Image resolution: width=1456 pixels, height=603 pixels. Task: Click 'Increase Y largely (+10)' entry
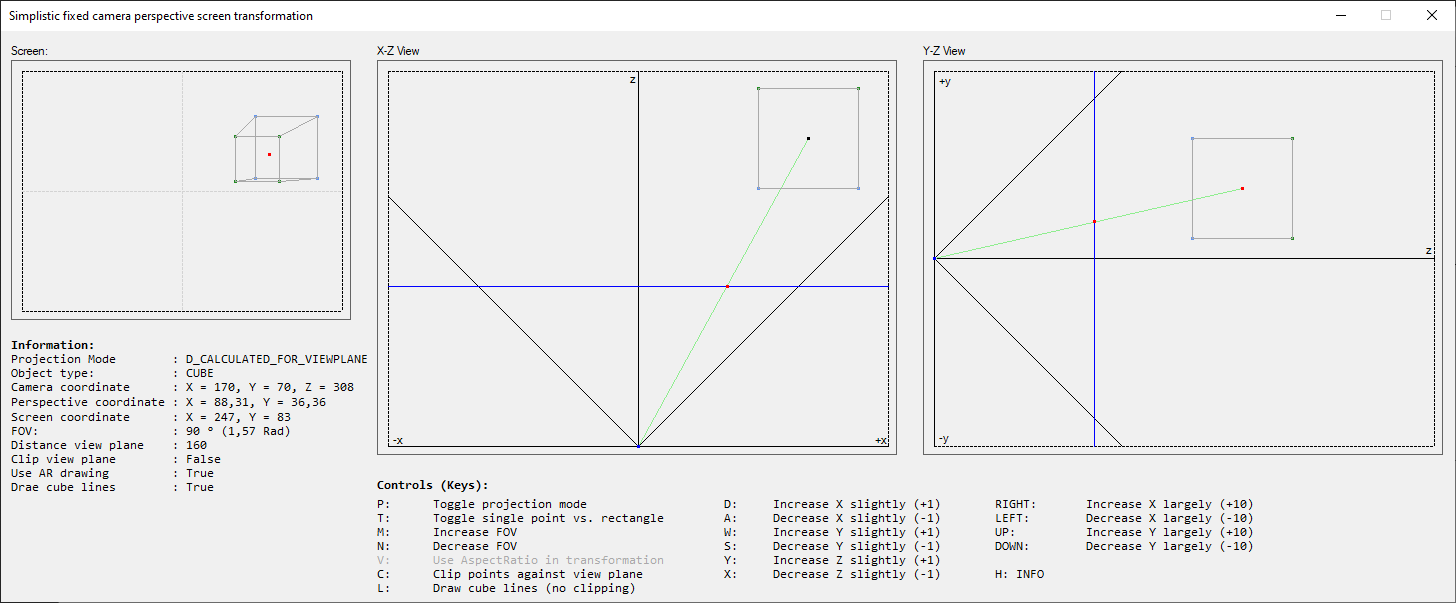1170,532
